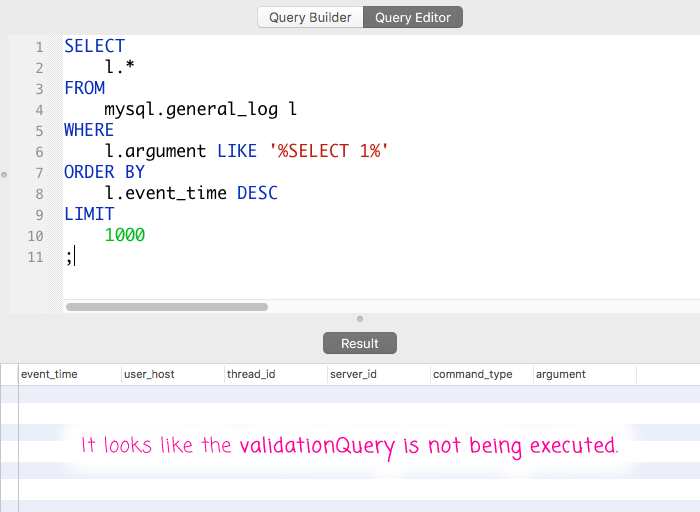700x512 pixels.
Task: Click the LIKE keyword on line 6
Action: point(237,151)
